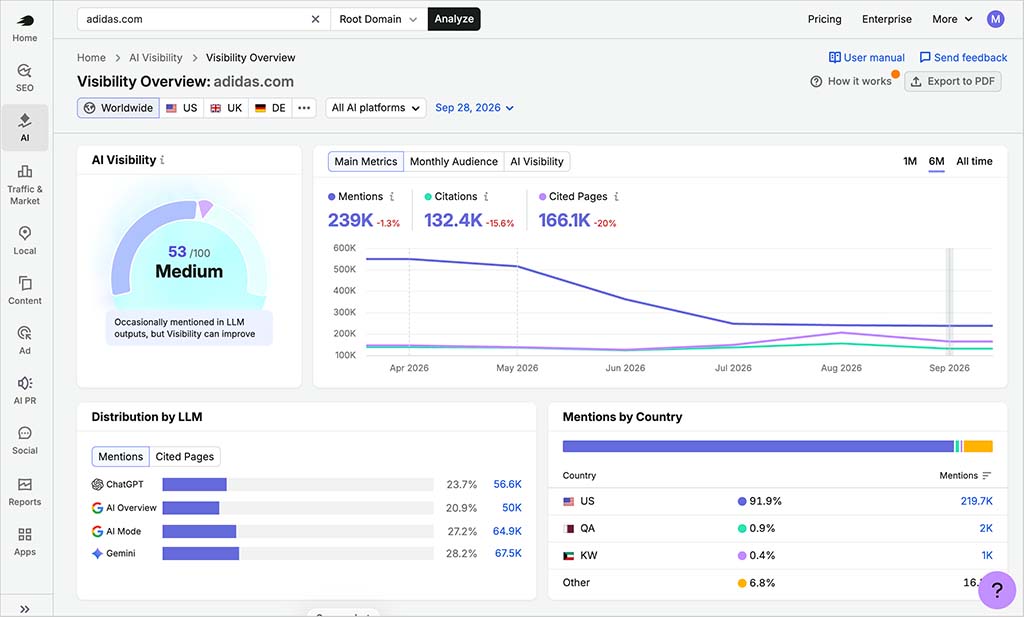
Task: Open the Pricing link
Action: click(824, 19)
